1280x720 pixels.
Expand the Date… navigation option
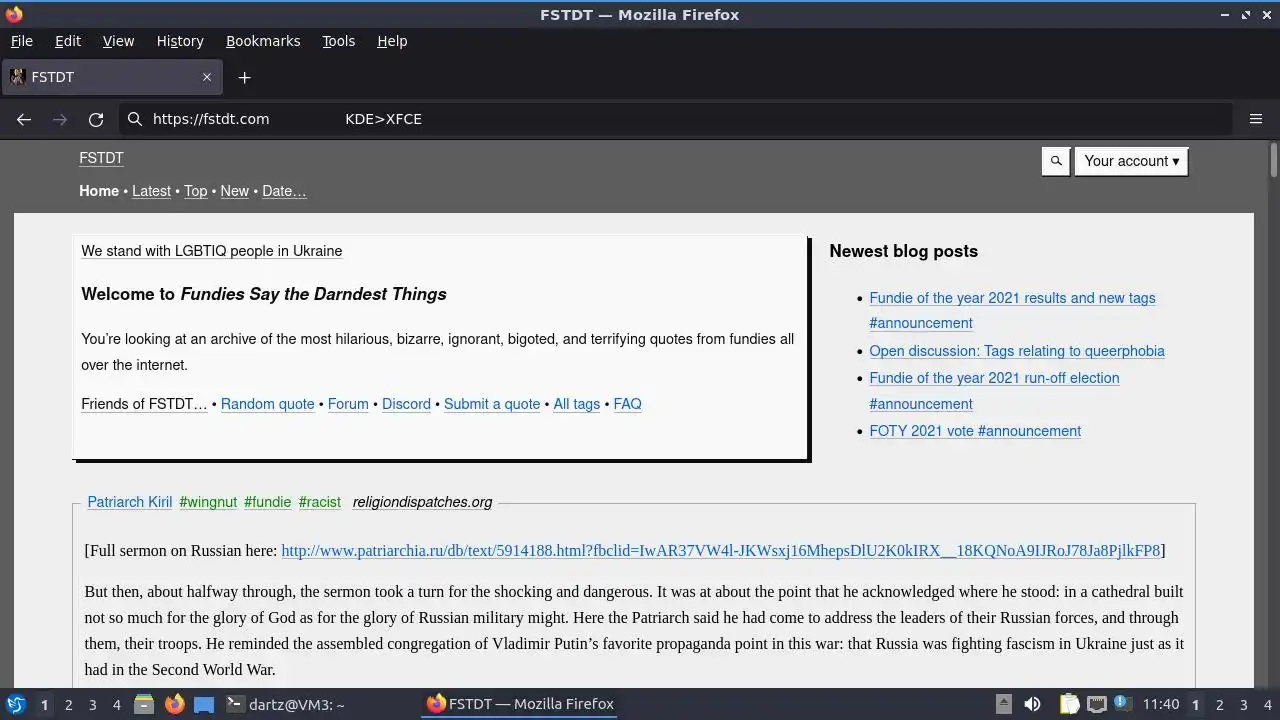[x=284, y=191]
